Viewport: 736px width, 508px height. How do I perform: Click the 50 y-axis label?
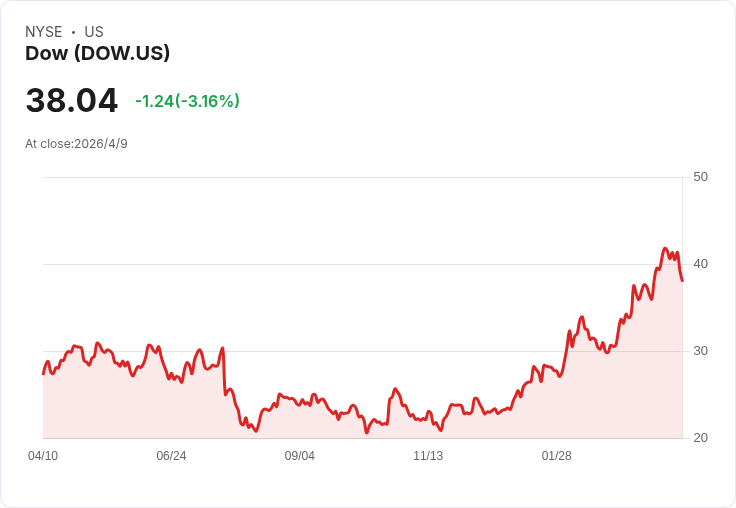tap(700, 177)
